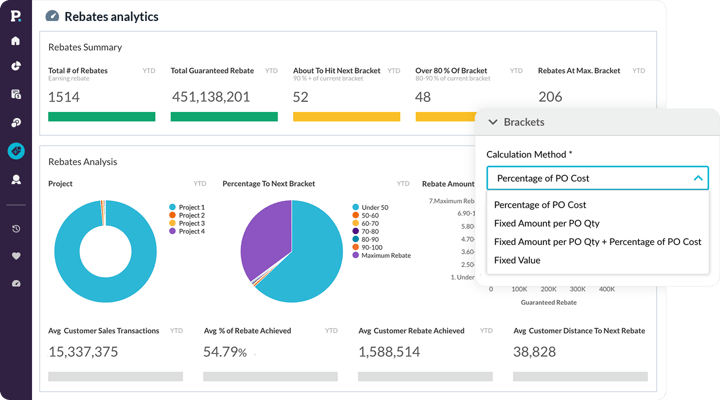Open the speedometer dashboard sidebar icon
Image resolution: width=720 pixels, height=400 pixels.
click(16, 283)
